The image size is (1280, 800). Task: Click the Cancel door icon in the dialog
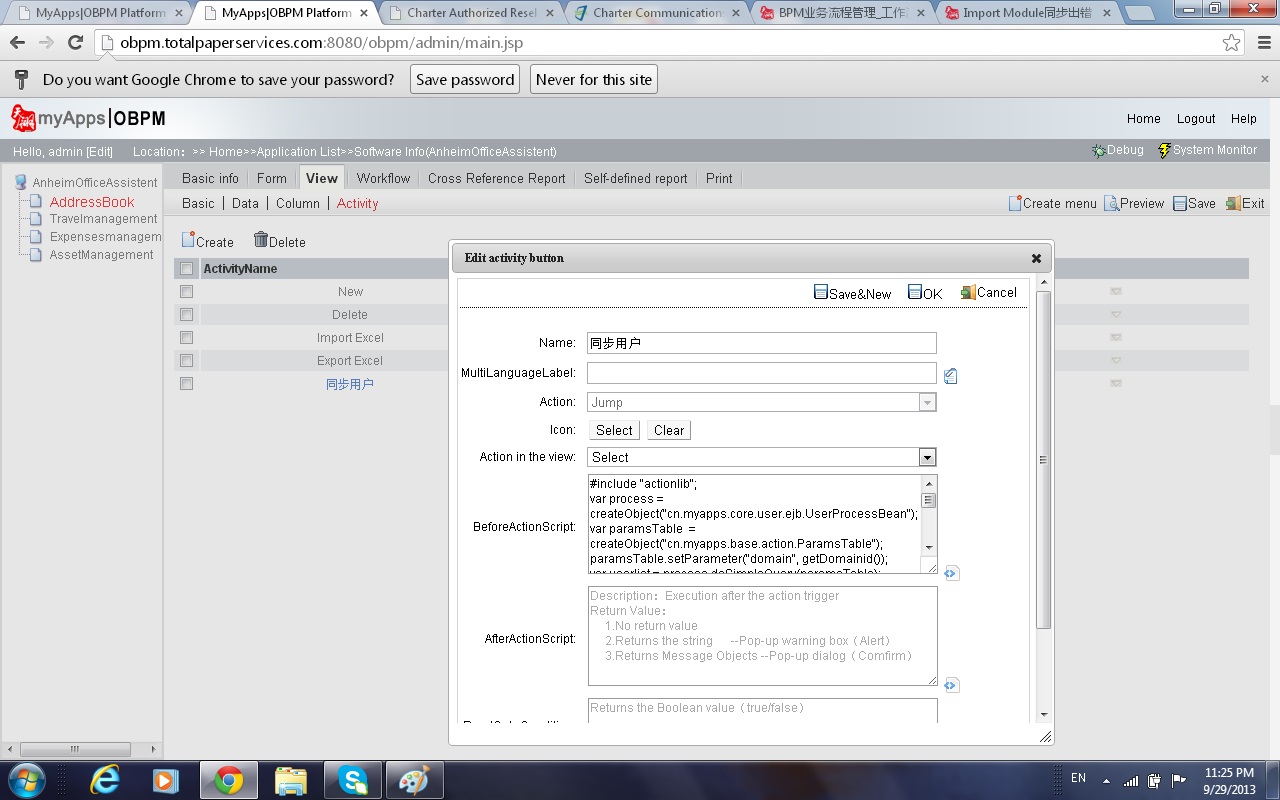coord(968,292)
